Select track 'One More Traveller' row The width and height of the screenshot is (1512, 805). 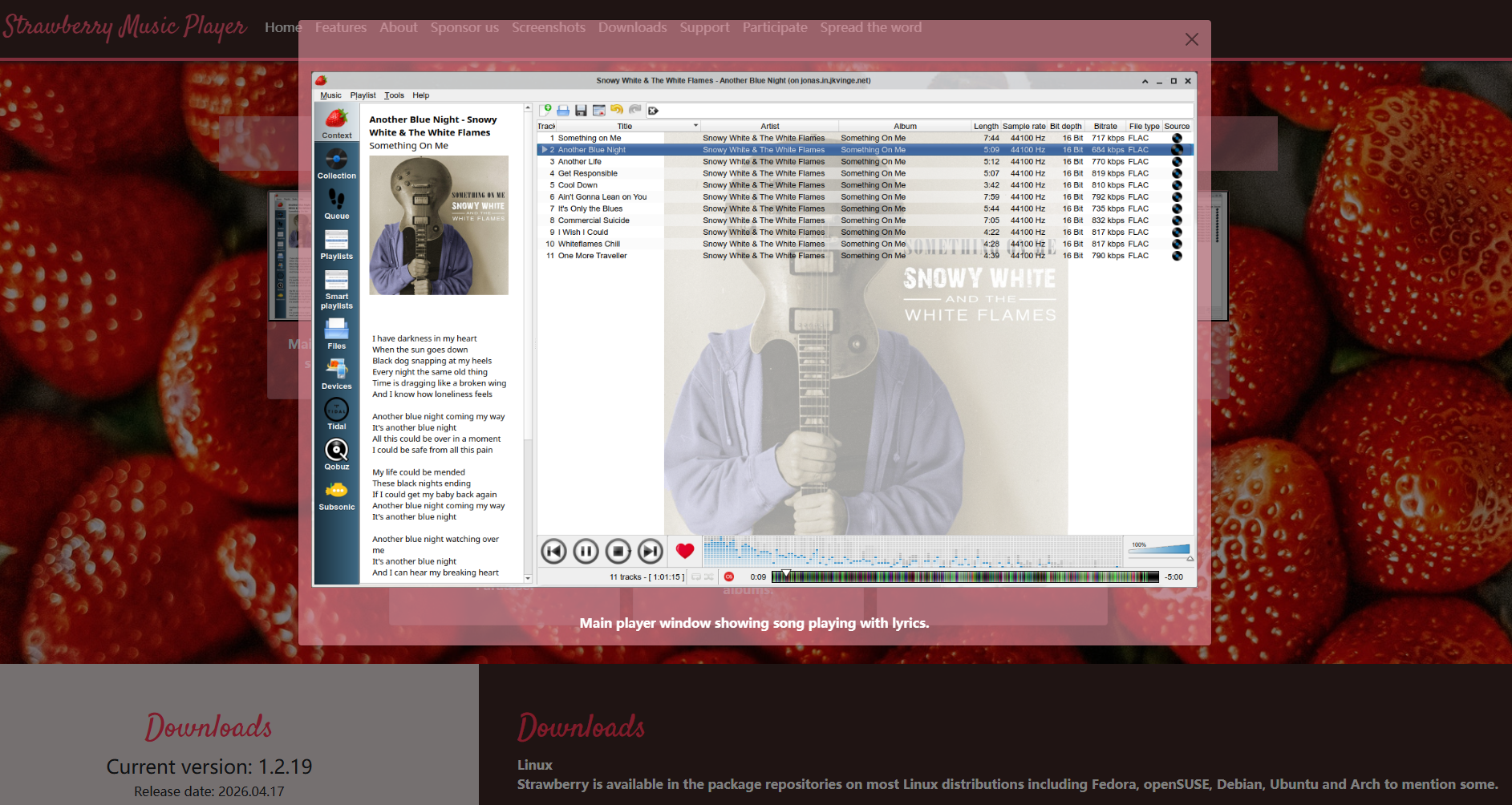pos(865,256)
